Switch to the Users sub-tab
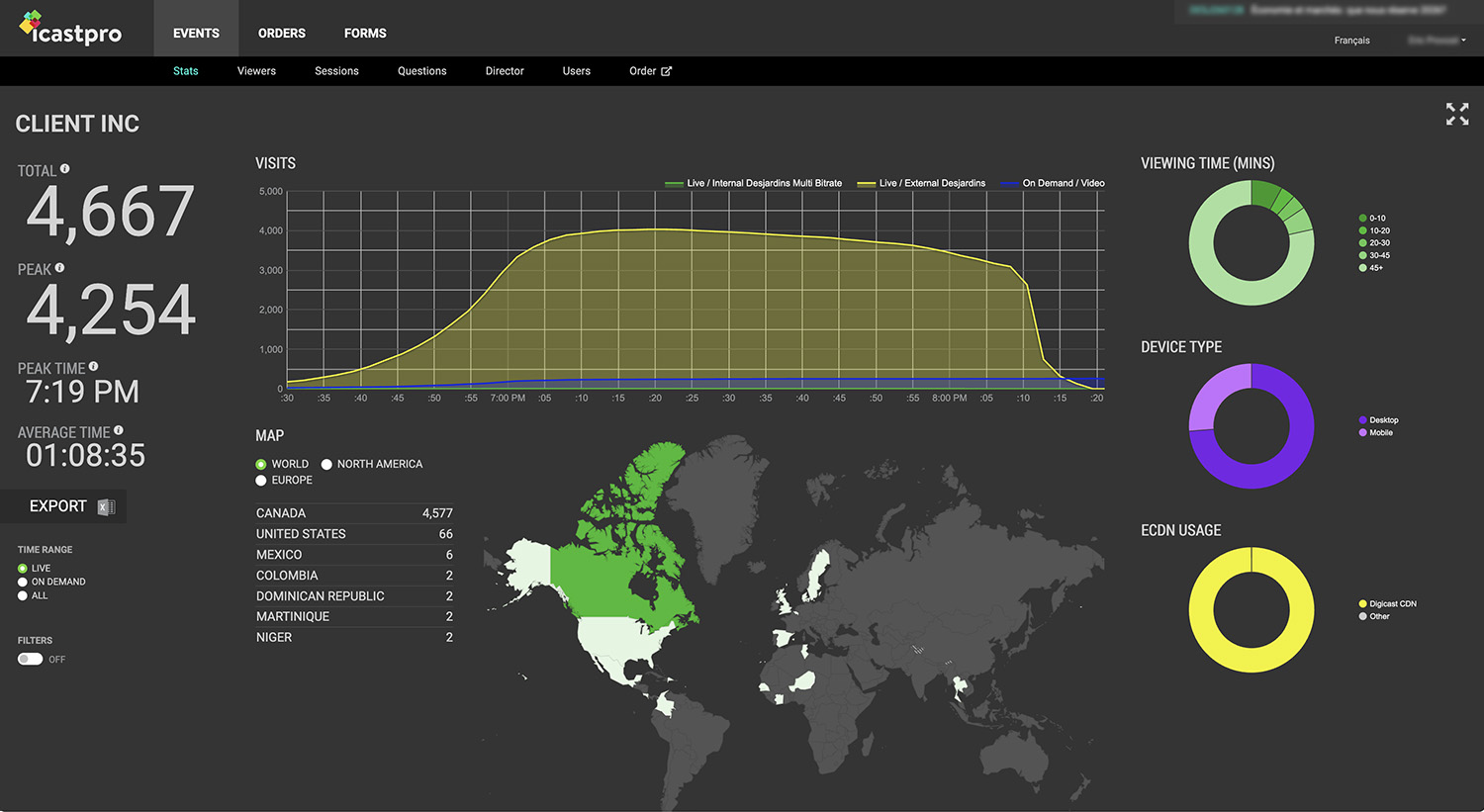This screenshot has height=812, width=1484. [x=577, y=71]
